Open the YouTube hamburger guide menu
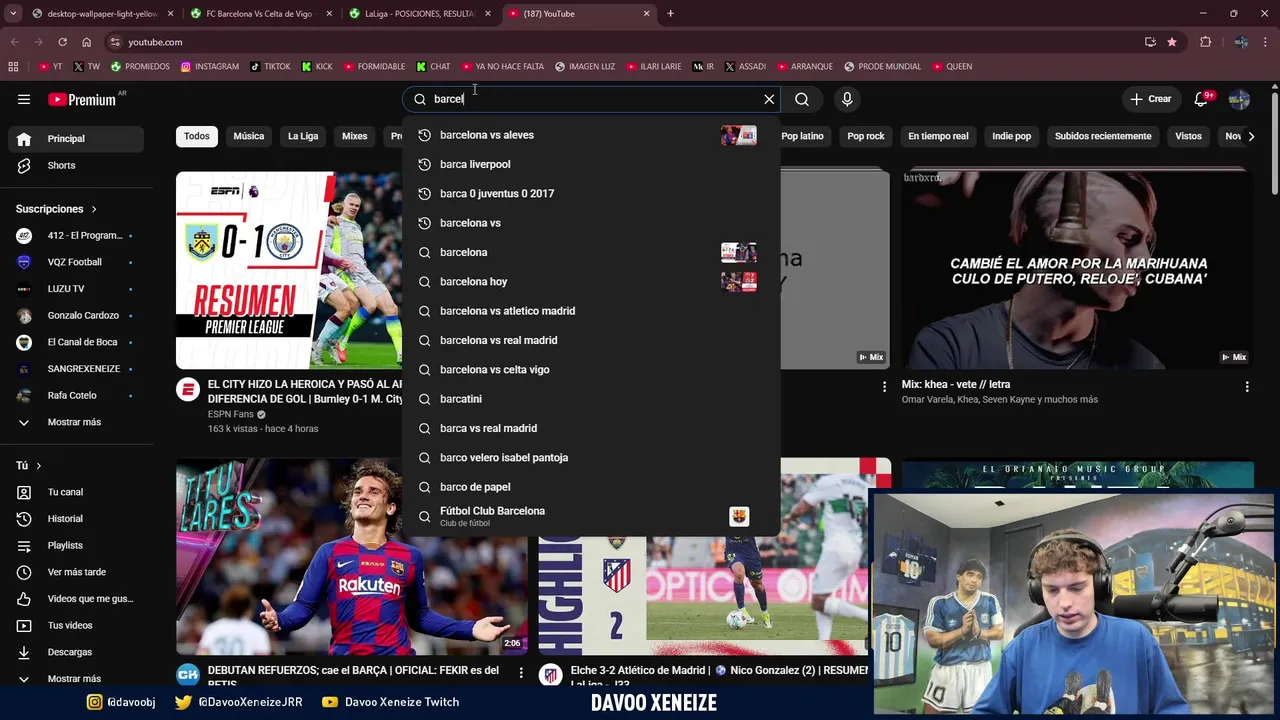Viewport: 1280px width, 720px height. tap(24, 99)
